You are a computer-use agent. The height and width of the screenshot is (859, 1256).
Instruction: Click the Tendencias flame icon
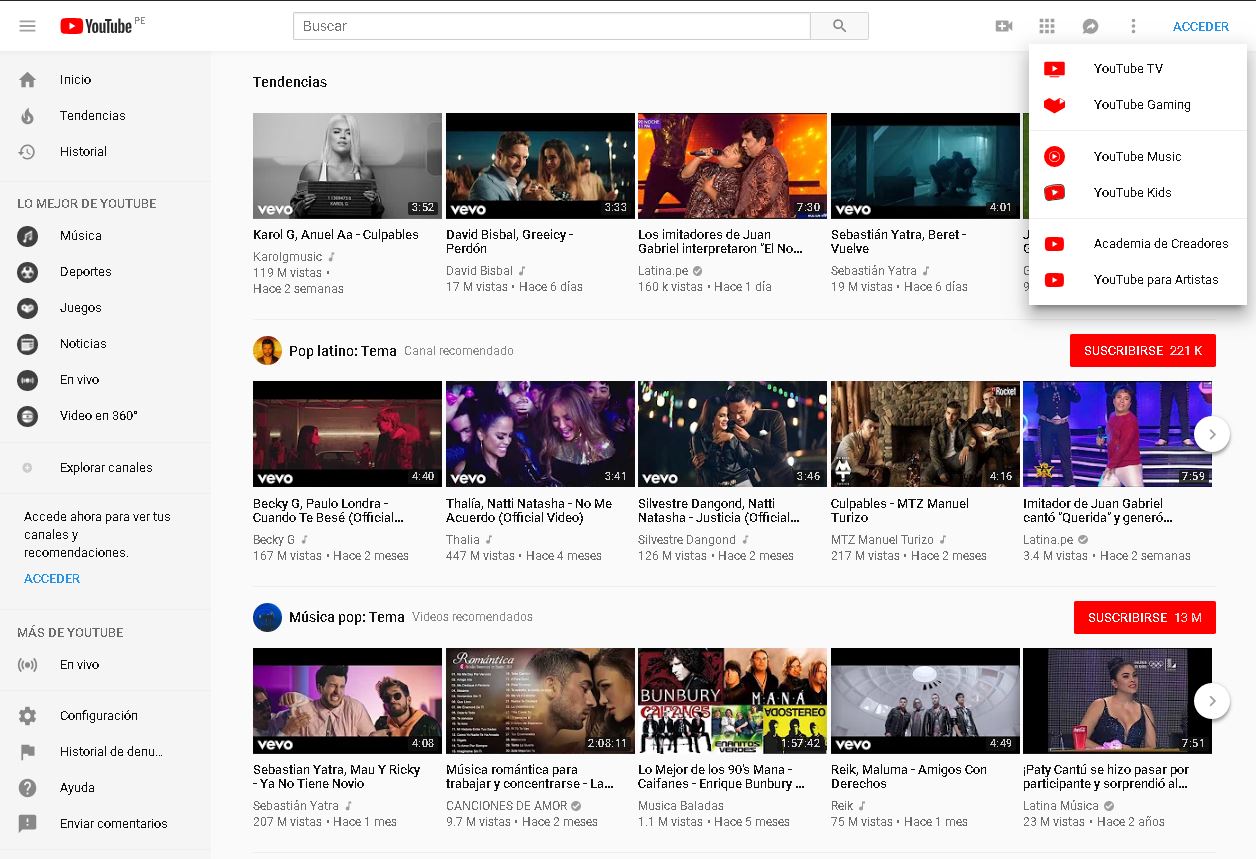(27, 116)
